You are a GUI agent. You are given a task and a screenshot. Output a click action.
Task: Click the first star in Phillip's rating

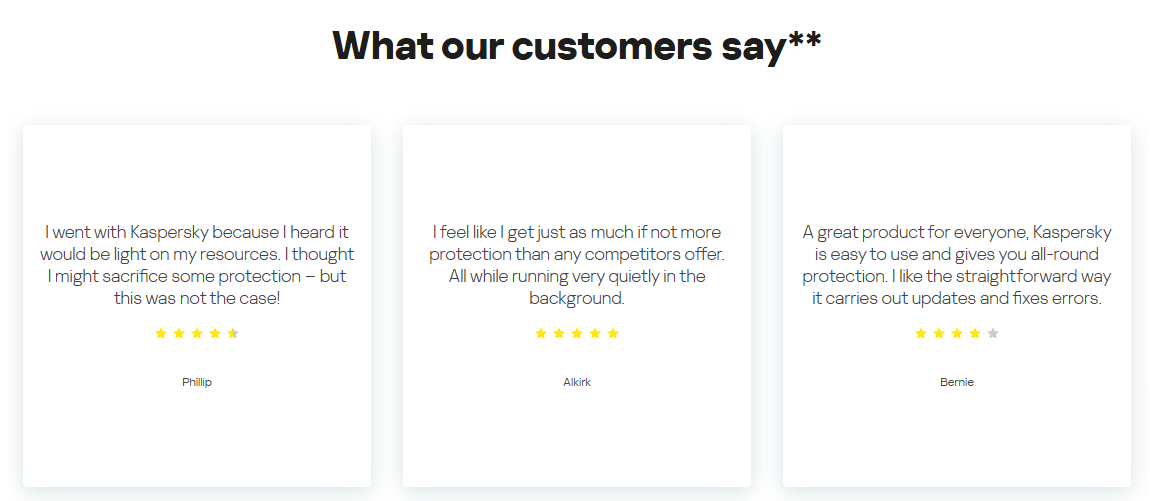click(x=161, y=334)
